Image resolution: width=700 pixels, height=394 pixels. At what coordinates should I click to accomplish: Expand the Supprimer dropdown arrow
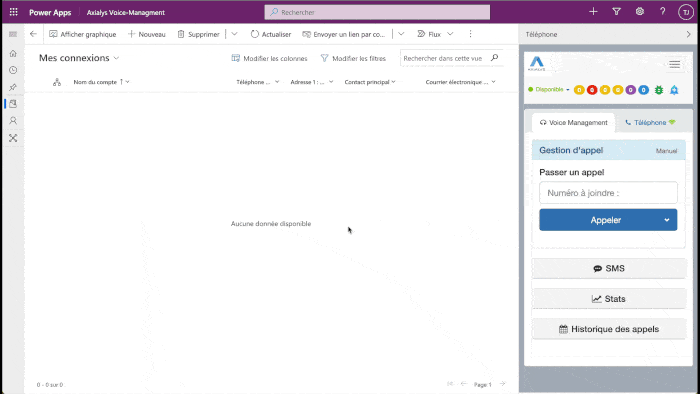pos(234,34)
